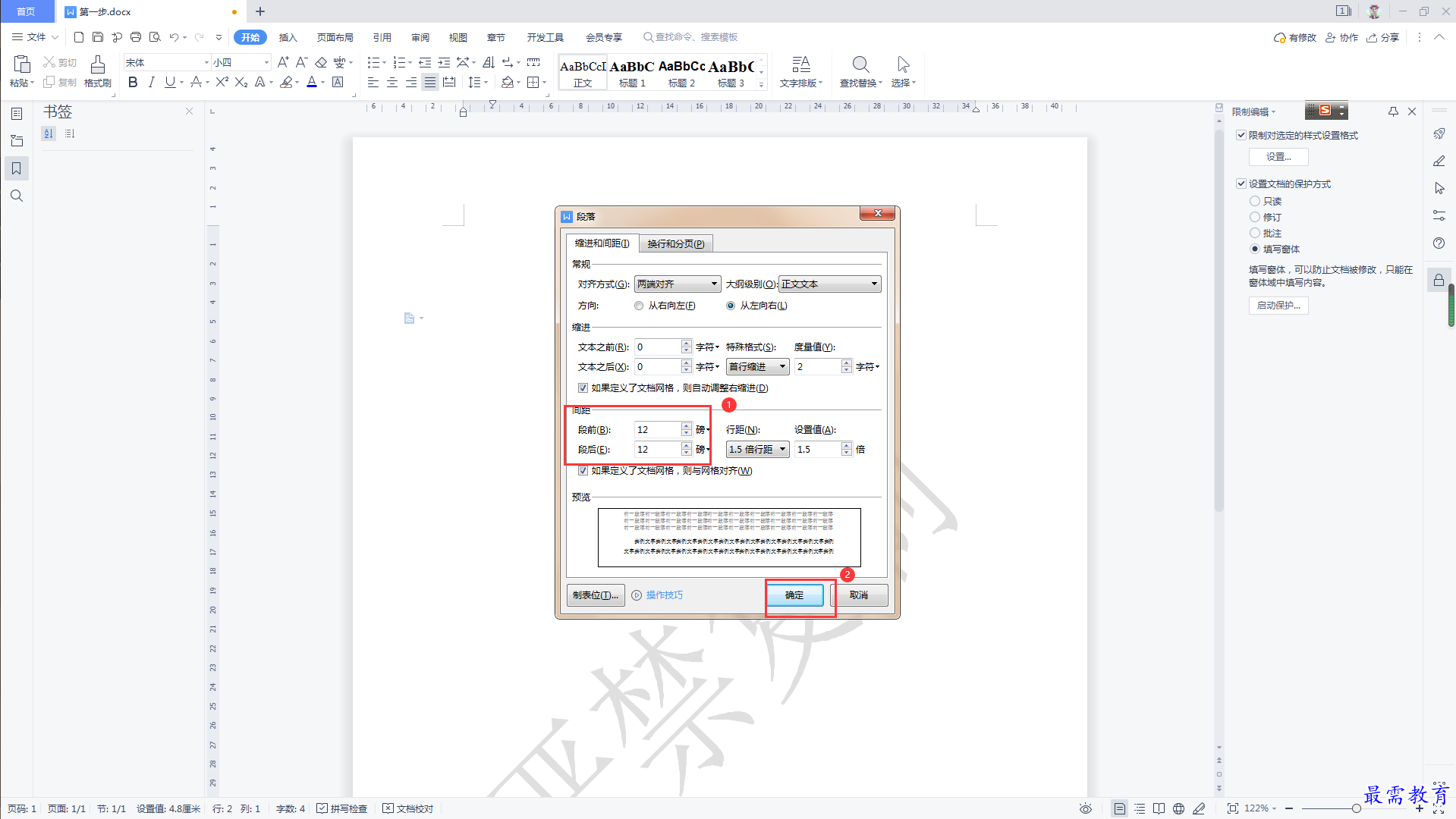Viewport: 1456px width, 819px height.
Task: Open alignment dropdown in paragraph dialog
Action: pyautogui.click(x=677, y=284)
